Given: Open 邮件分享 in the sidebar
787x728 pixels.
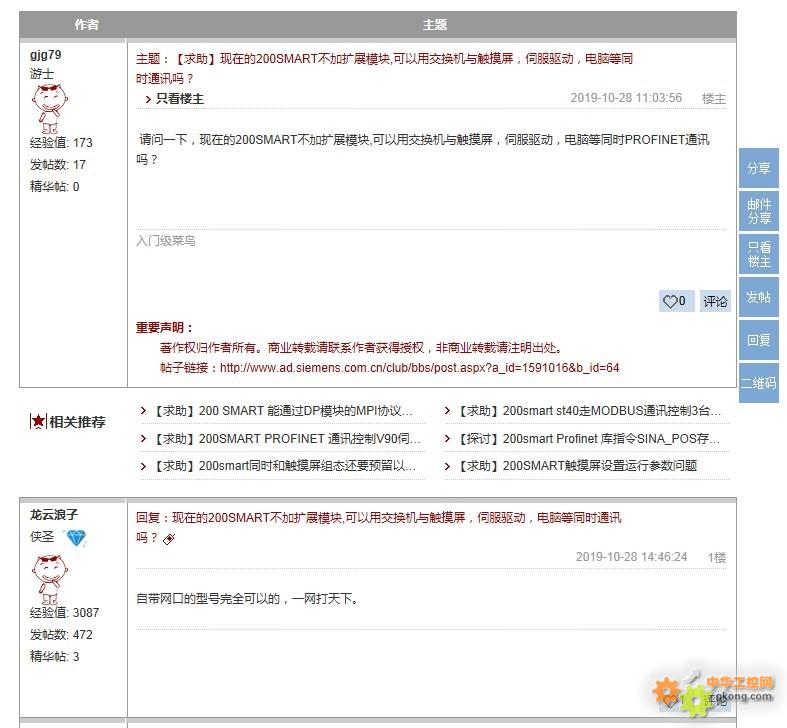Looking at the screenshot, I should [x=758, y=211].
